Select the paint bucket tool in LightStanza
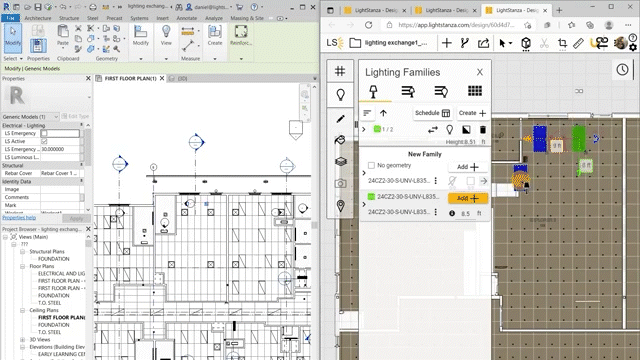640x360 pixels. (x=340, y=140)
